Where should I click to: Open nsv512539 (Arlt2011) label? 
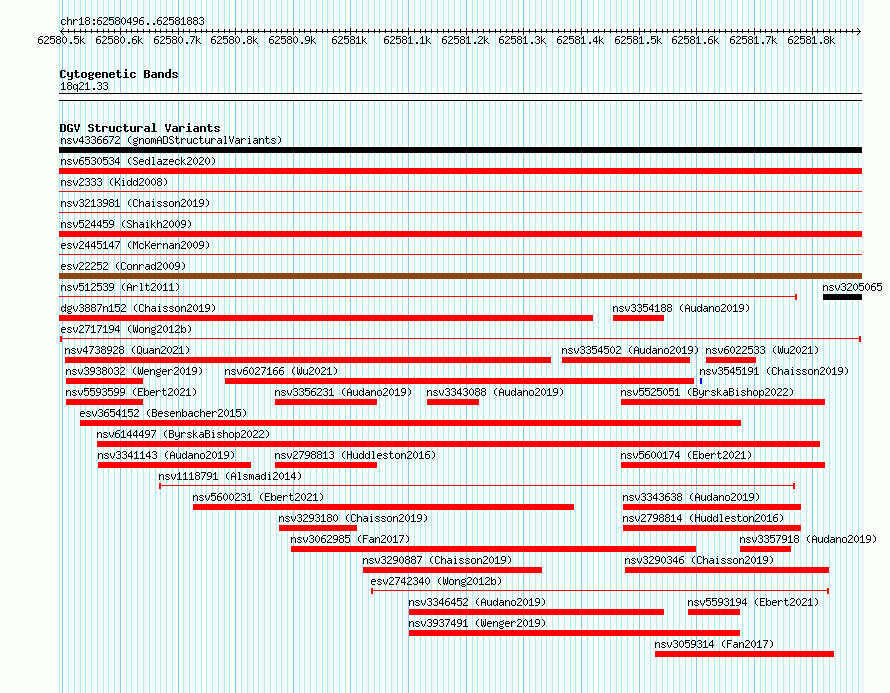[120, 287]
